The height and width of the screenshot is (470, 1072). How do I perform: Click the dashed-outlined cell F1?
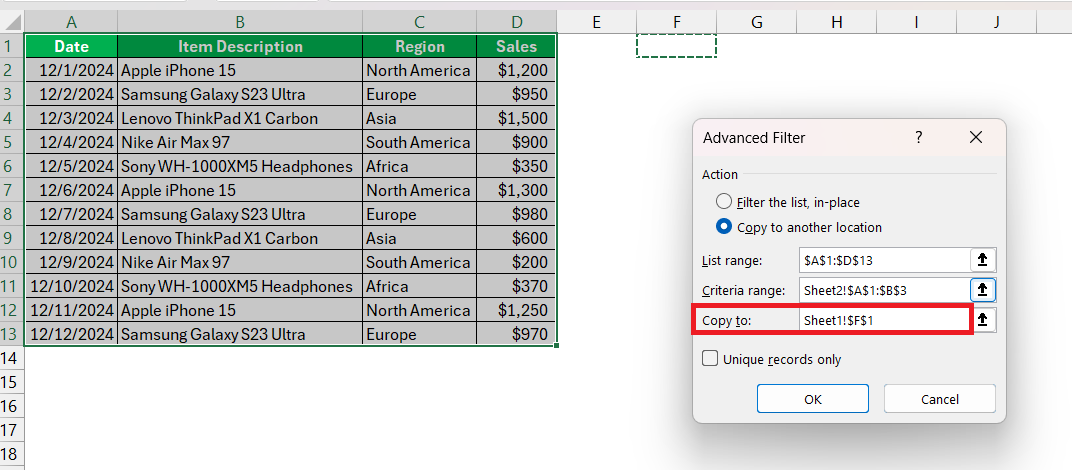[676, 46]
